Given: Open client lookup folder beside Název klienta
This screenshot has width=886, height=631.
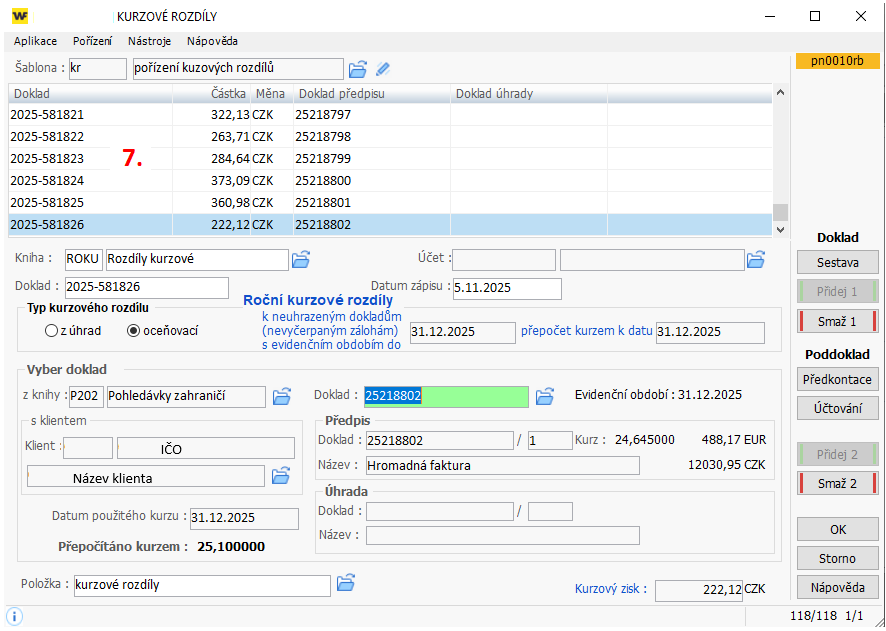Looking at the screenshot, I should (282, 475).
